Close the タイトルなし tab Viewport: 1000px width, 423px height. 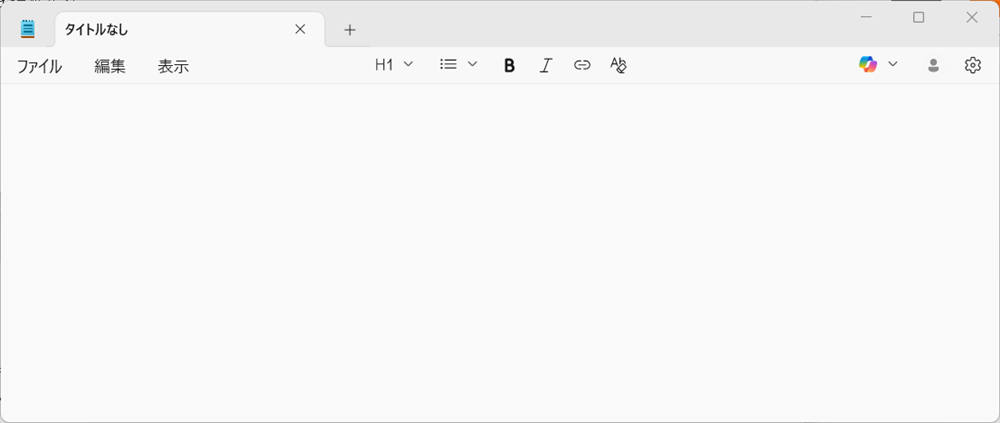[x=300, y=29]
